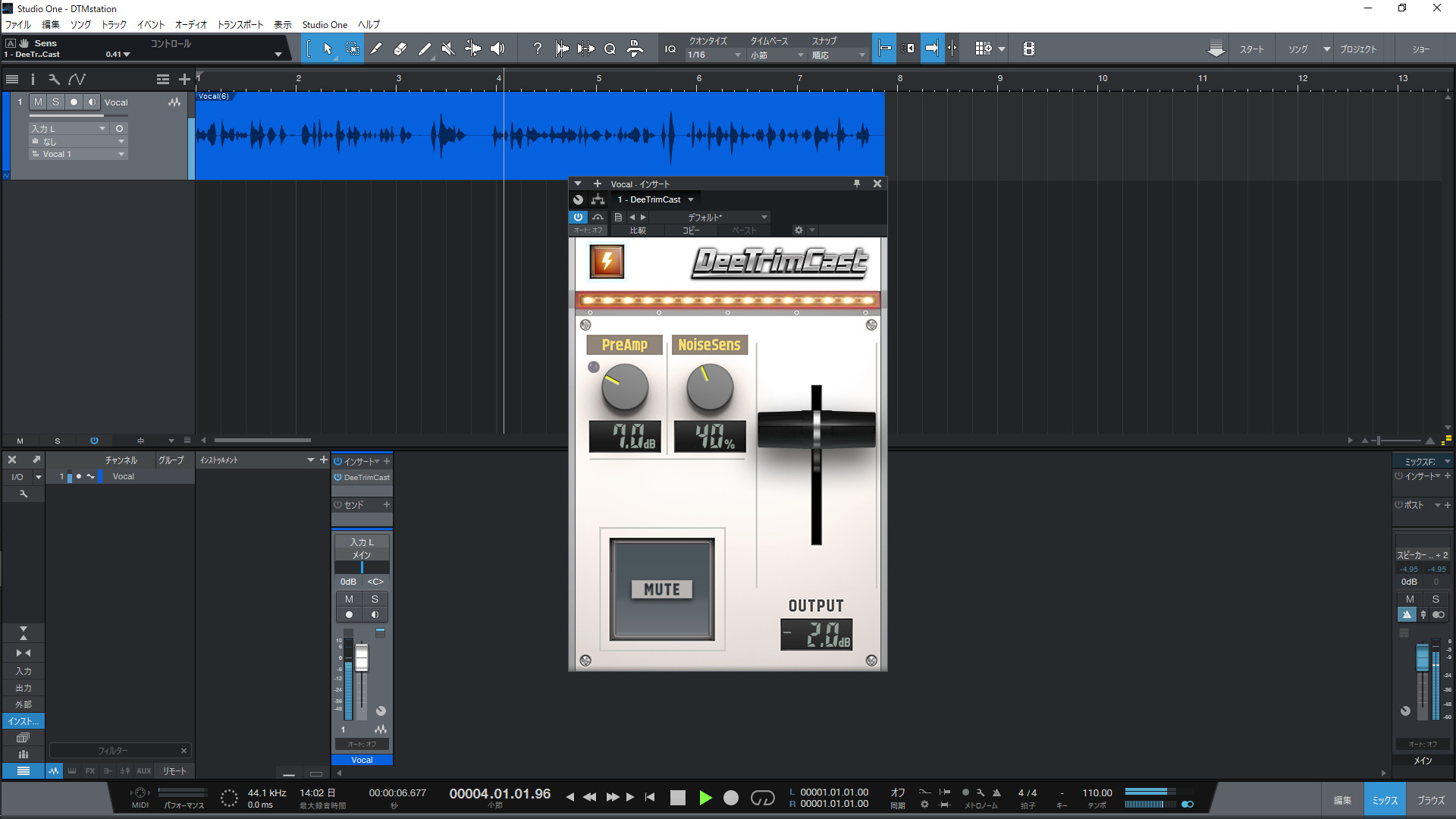Viewport: 1456px width, 819px height.
Task: Toggle the IQ input quantize button
Action: coord(670,49)
